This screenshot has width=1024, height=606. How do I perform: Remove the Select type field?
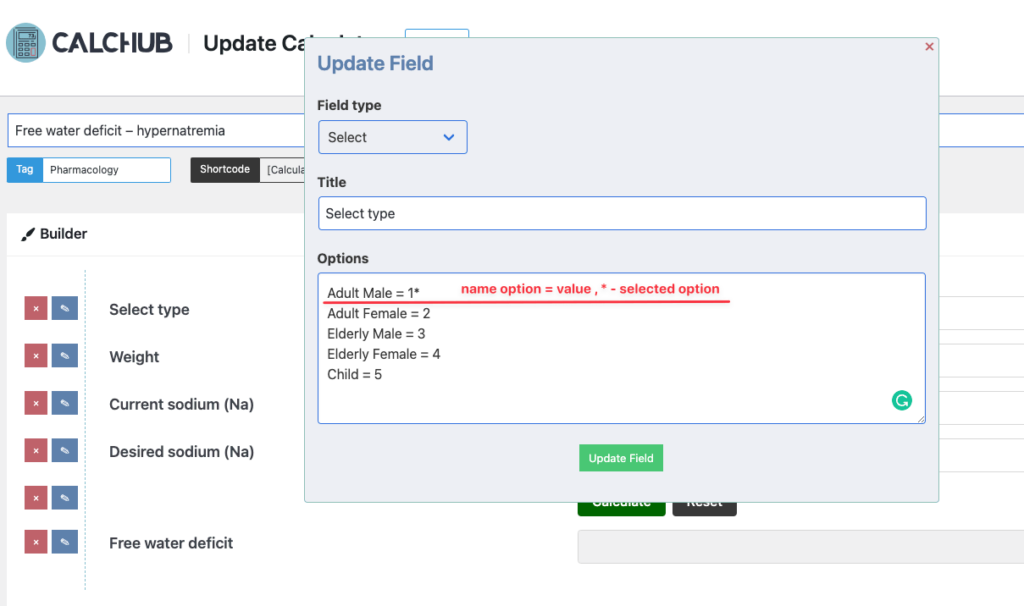click(x=35, y=308)
